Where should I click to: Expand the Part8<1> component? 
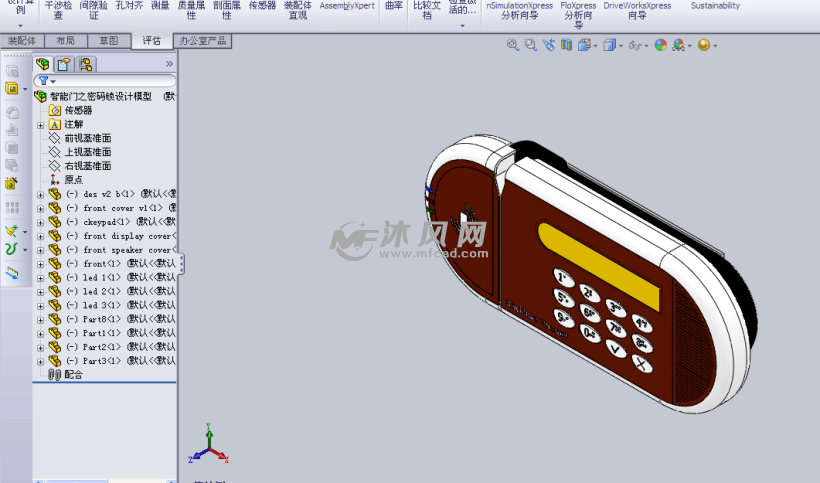40,320
